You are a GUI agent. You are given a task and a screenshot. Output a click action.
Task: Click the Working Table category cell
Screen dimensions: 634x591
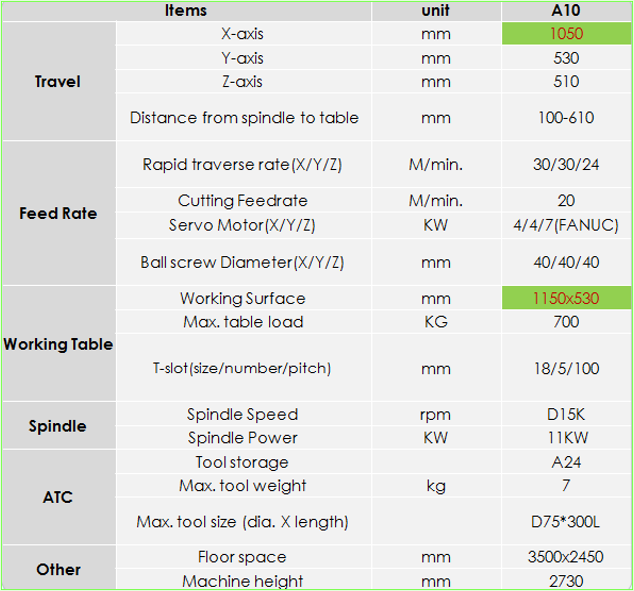(x=59, y=344)
